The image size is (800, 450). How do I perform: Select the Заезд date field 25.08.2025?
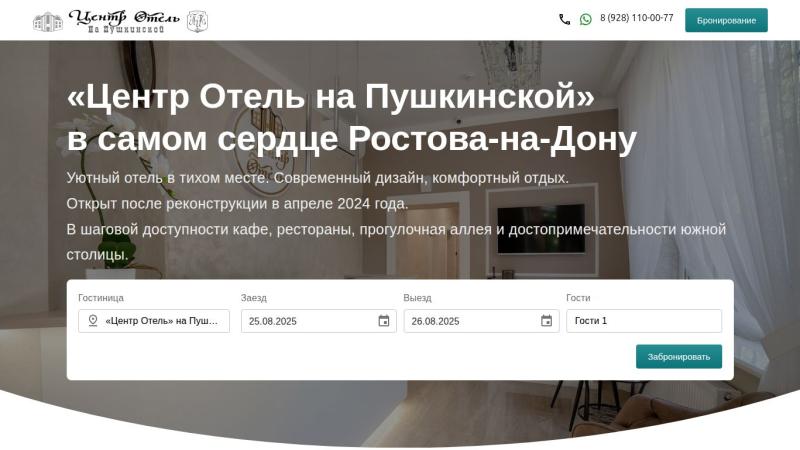pyautogui.click(x=318, y=321)
